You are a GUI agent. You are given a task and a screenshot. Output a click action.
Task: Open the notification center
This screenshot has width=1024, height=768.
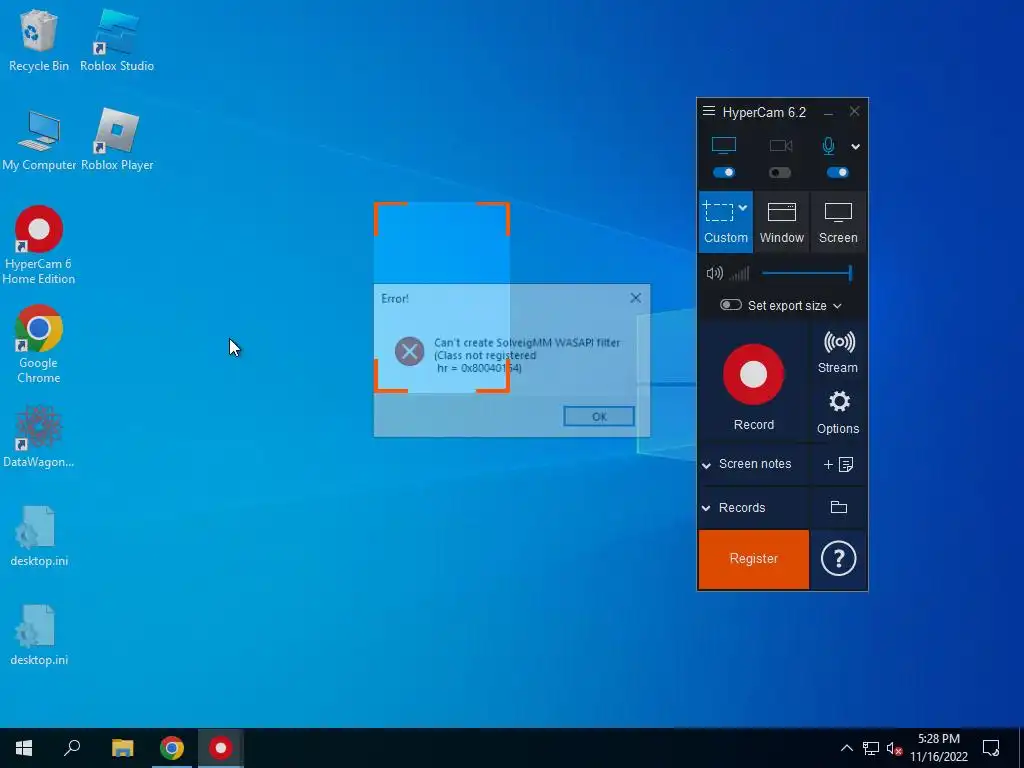coord(991,748)
